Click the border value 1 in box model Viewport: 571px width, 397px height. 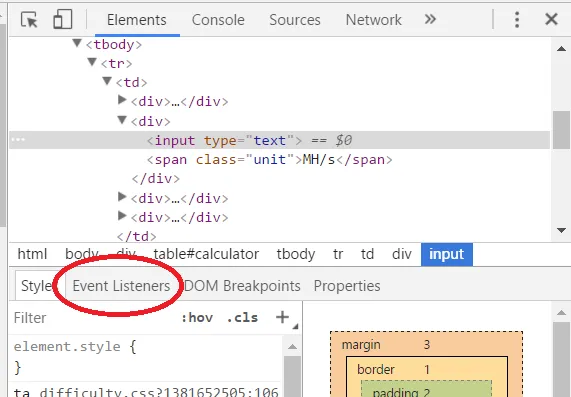427,370
